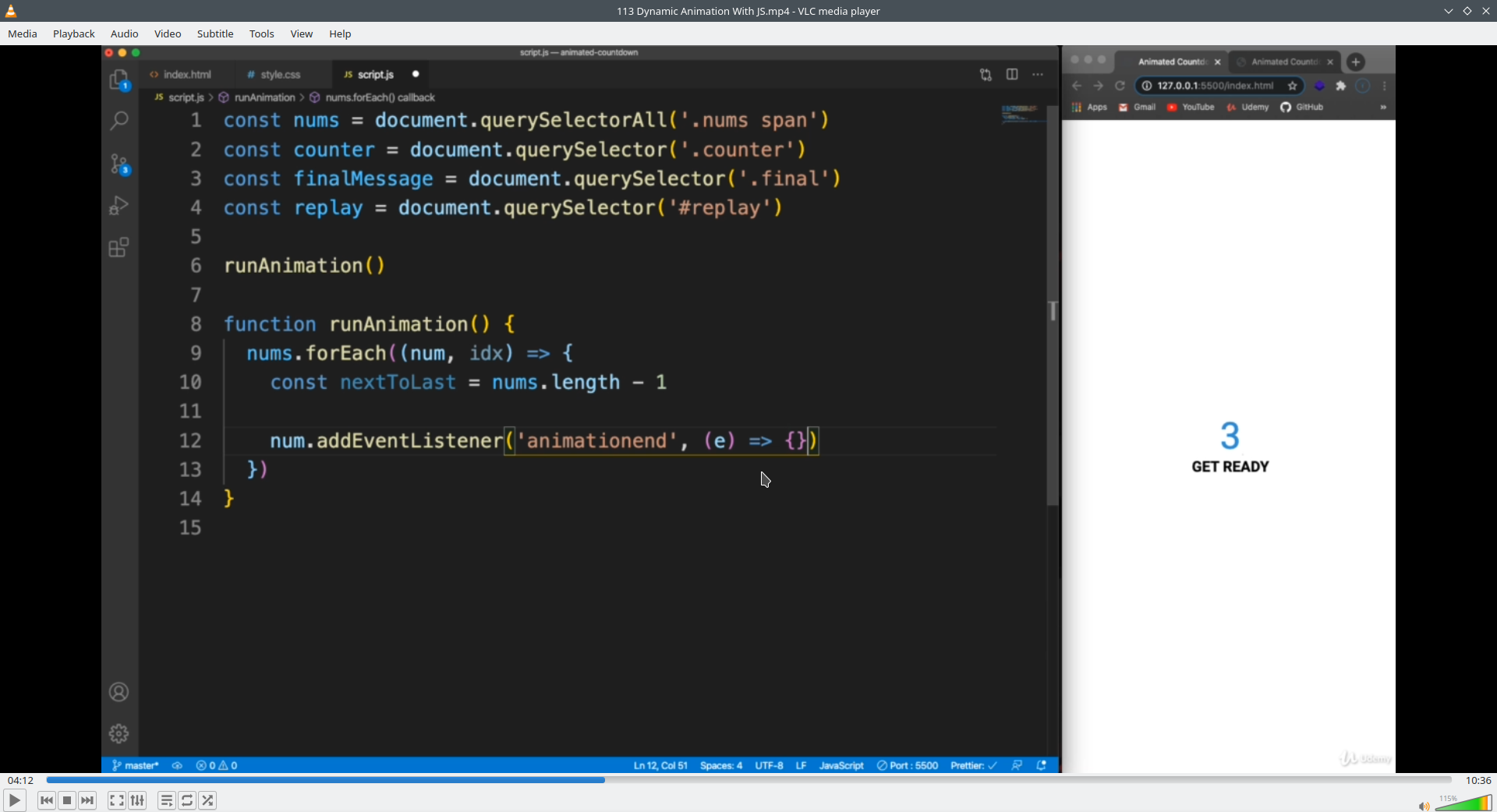
Task: Mute audio via speaker icon
Action: [1424, 807]
